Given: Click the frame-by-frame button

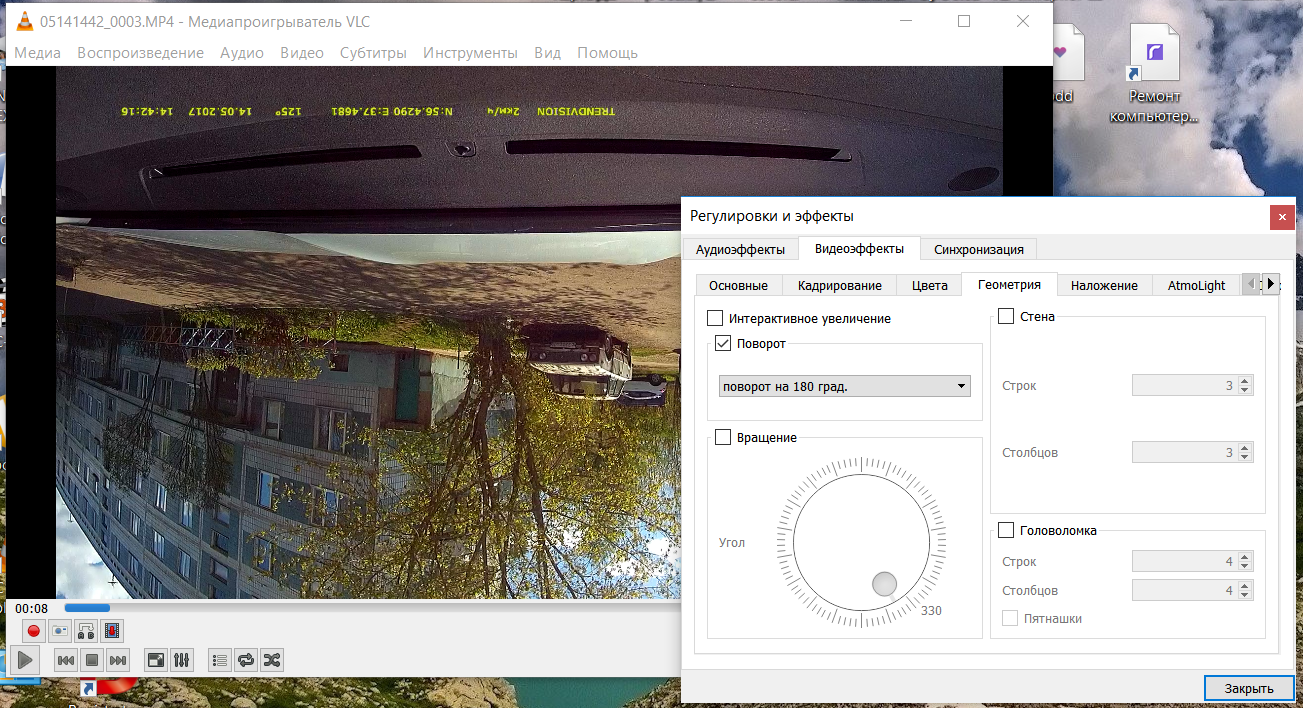Looking at the screenshot, I should [x=112, y=631].
